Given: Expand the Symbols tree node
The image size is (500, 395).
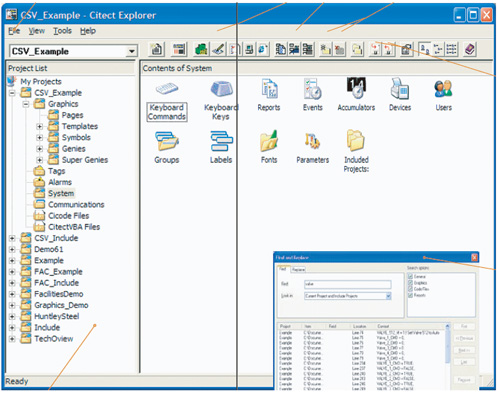Looking at the screenshot, I should 39,138.
